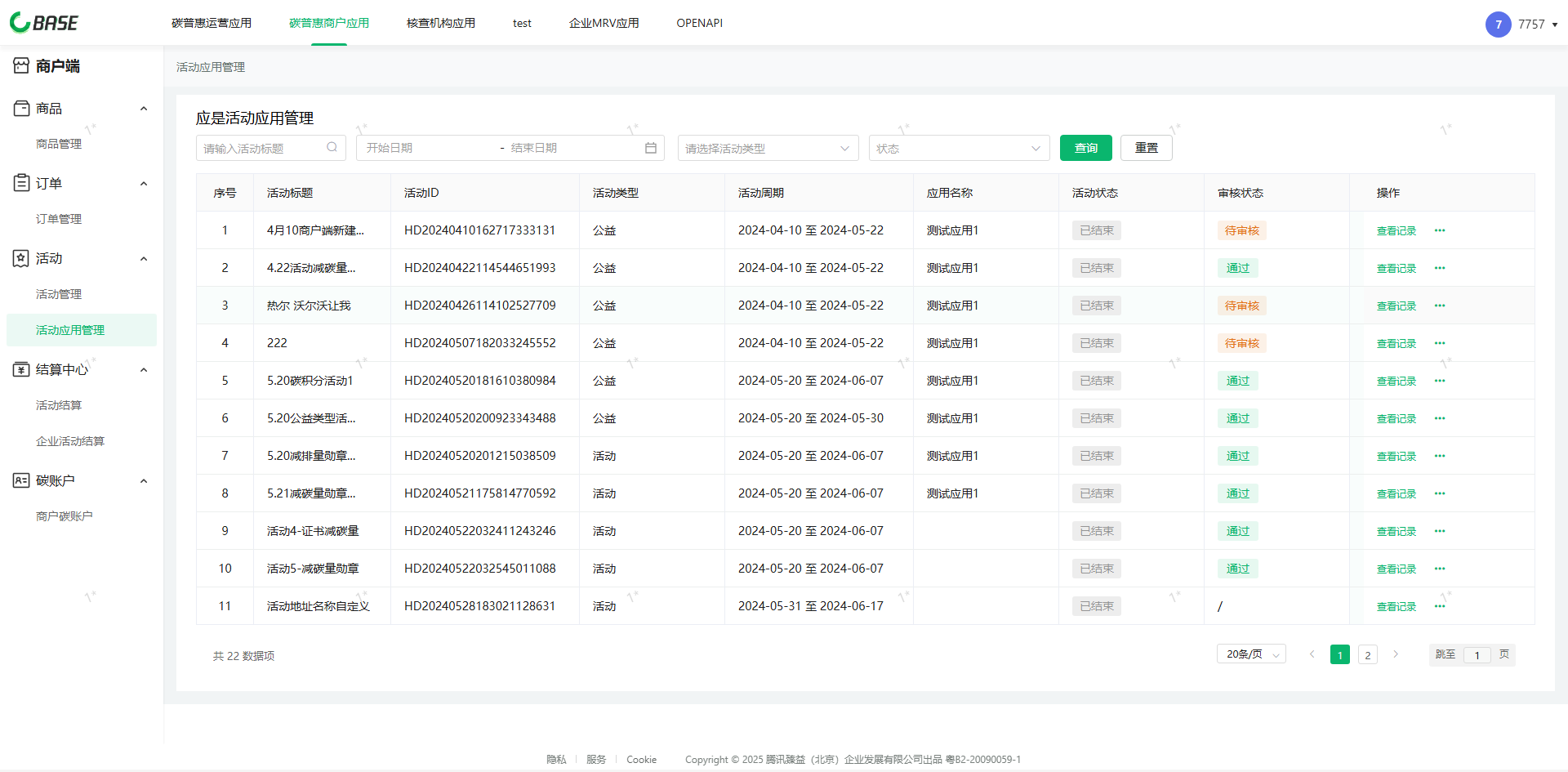
Task: Open 活动管理 in the sidebar
Action: [59, 294]
